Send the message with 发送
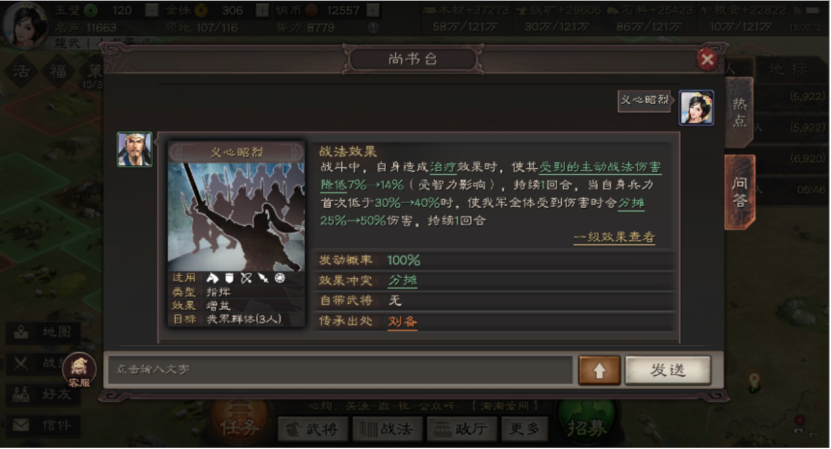Viewport: 831px width, 449px height. [668, 370]
